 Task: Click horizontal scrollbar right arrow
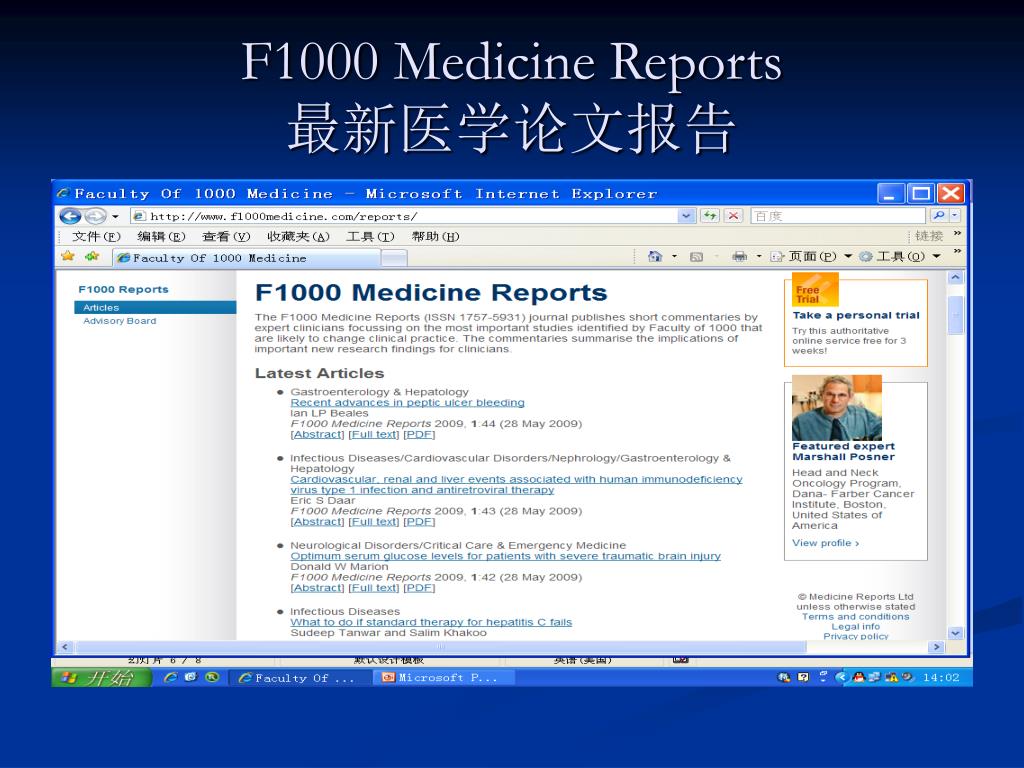pyautogui.click(x=936, y=647)
